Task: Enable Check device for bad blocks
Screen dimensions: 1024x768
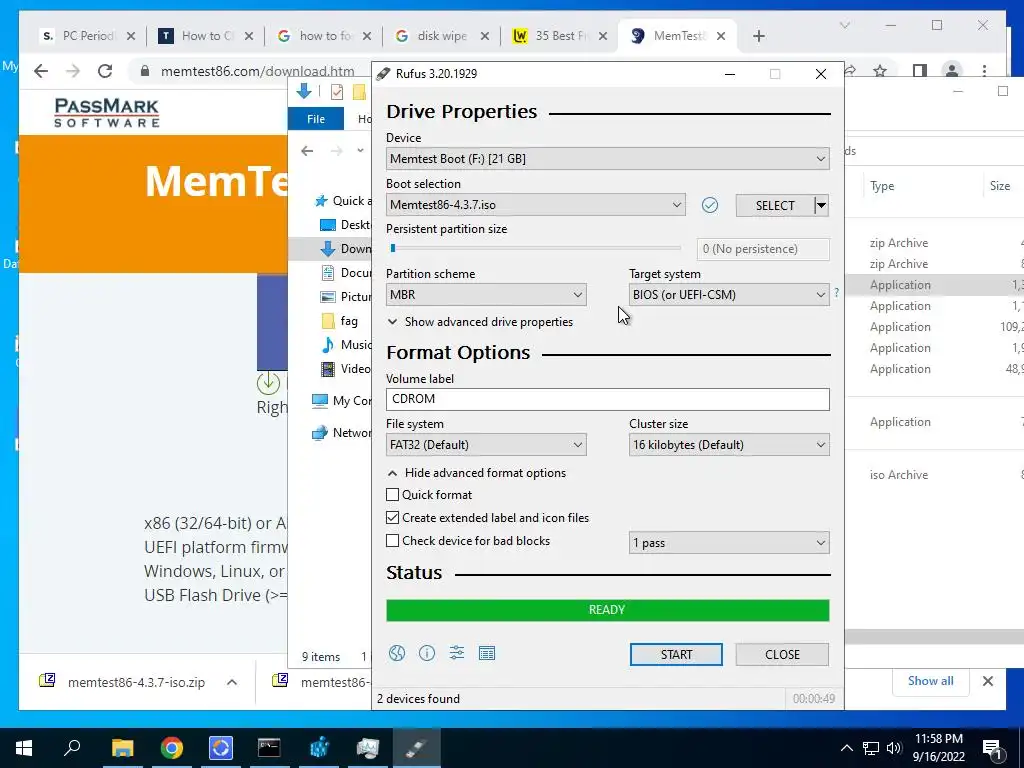Action: click(392, 541)
